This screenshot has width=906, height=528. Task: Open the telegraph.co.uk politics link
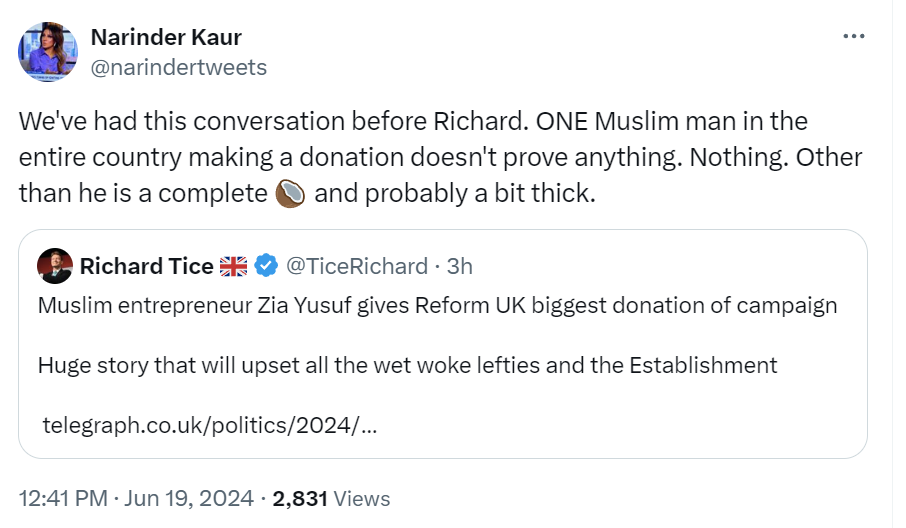click(209, 425)
